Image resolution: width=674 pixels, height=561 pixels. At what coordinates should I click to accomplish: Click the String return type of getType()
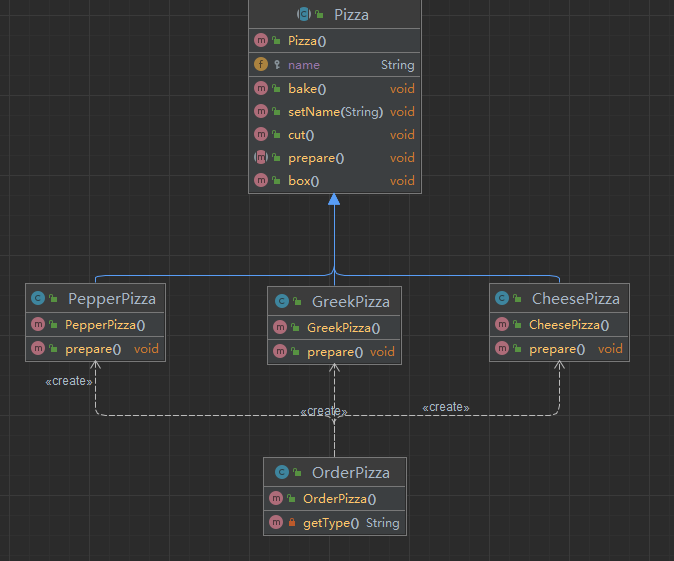(383, 523)
